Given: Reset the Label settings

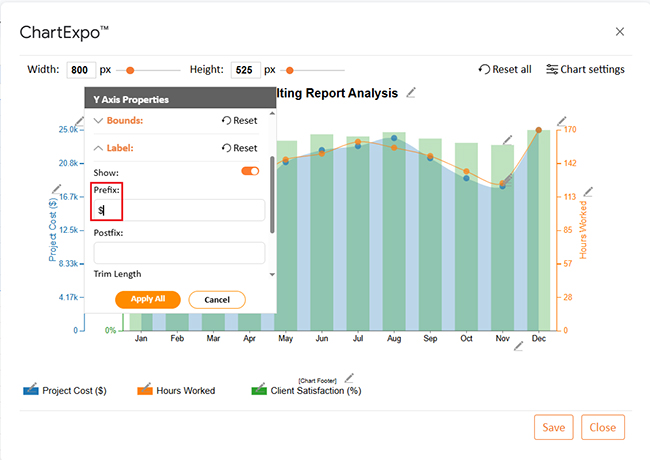Looking at the screenshot, I should pyautogui.click(x=239, y=148).
